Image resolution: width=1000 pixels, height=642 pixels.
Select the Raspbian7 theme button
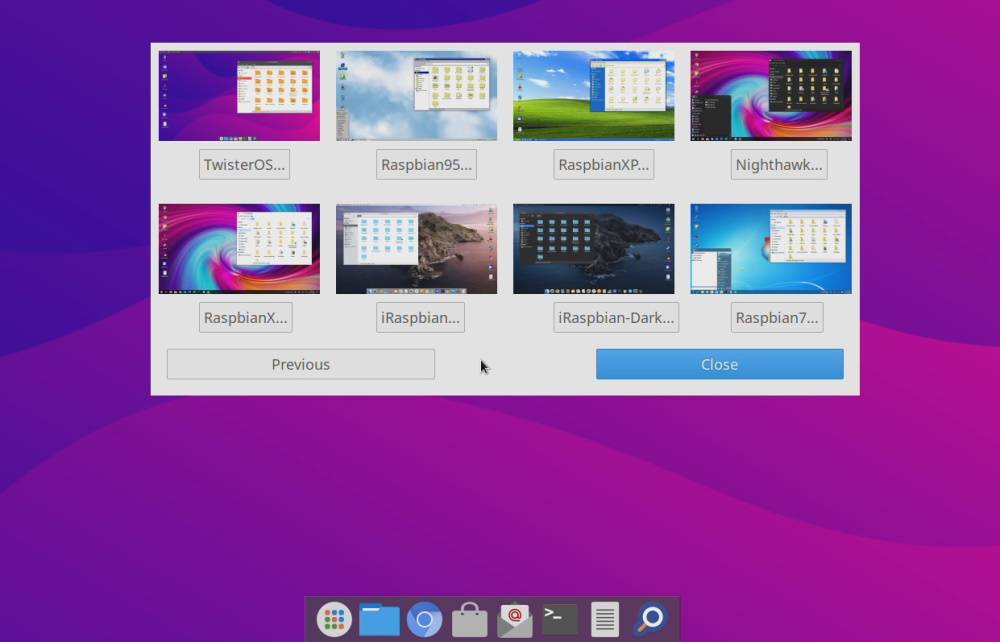pyautogui.click(x=777, y=317)
